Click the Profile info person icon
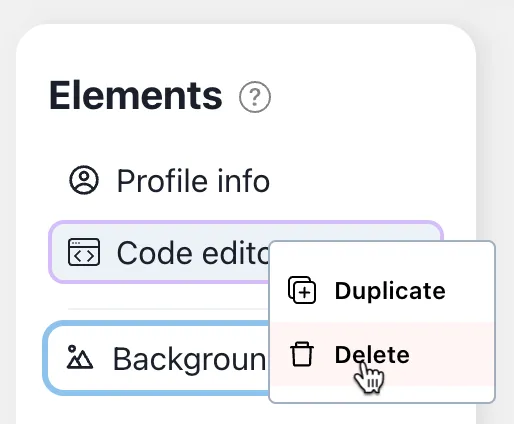 84,180
